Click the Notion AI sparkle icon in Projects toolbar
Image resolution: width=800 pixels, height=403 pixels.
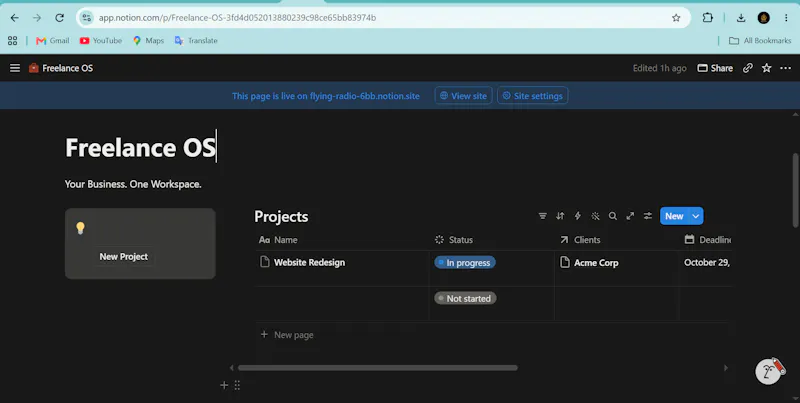pyautogui.click(x=595, y=216)
